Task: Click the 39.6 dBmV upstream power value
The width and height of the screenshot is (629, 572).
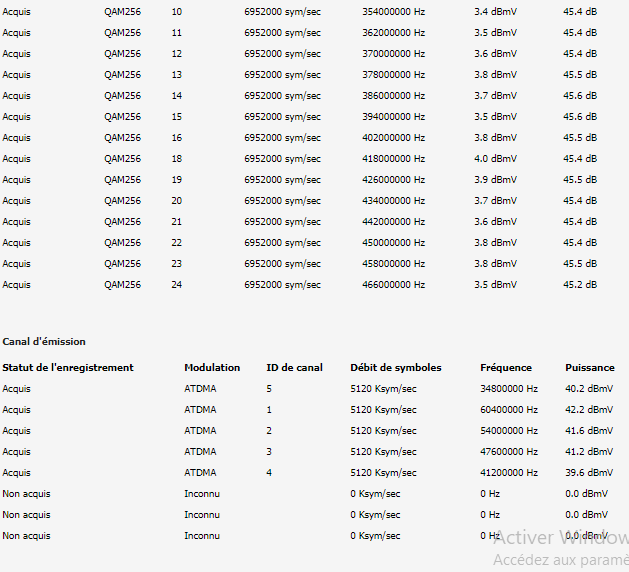Action: pos(589,473)
